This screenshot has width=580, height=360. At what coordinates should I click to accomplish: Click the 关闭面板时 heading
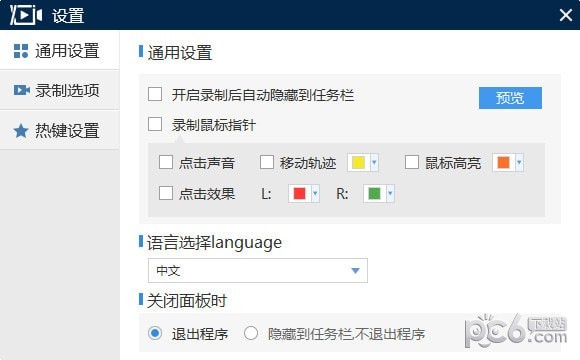coord(187,300)
